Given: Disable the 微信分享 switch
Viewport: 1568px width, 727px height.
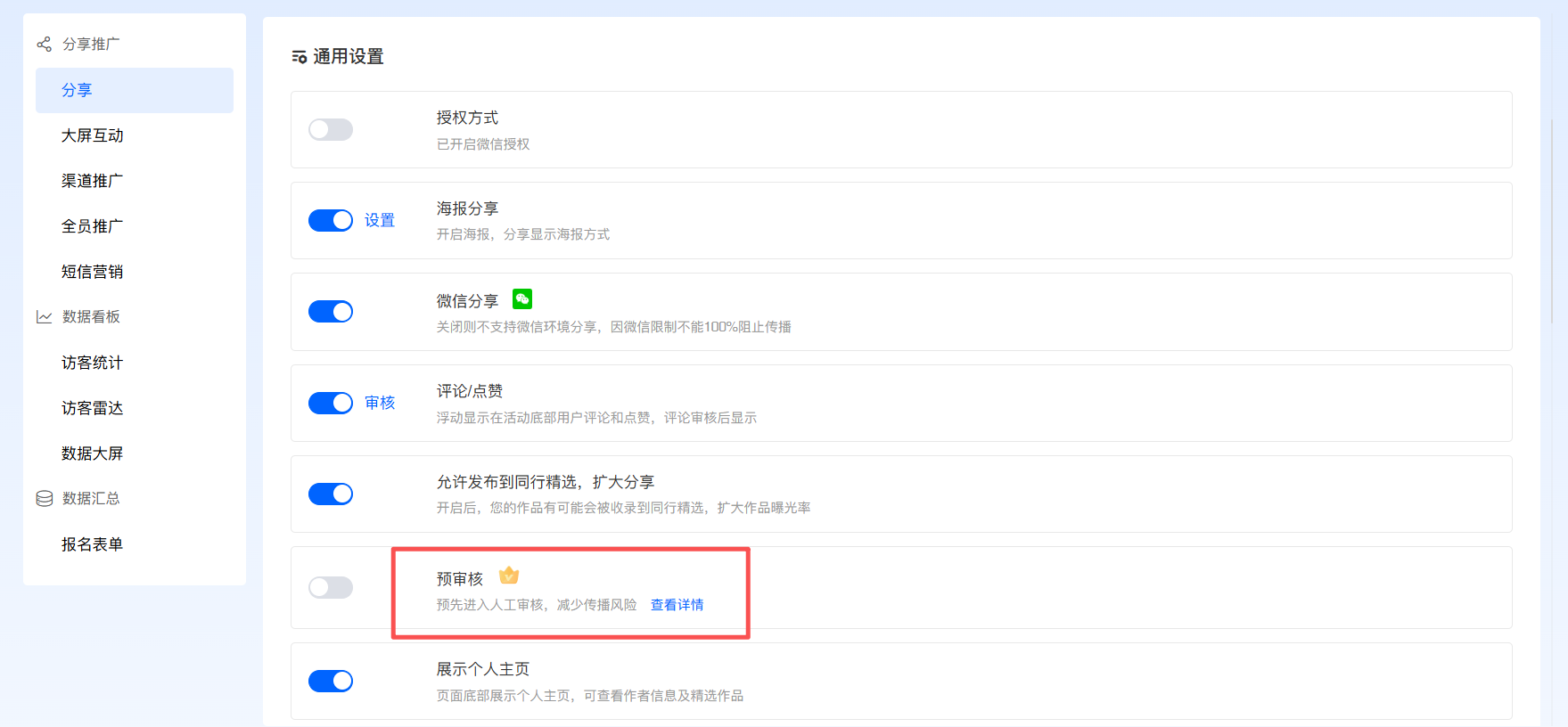Looking at the screenshot, I should click(331, 312).
